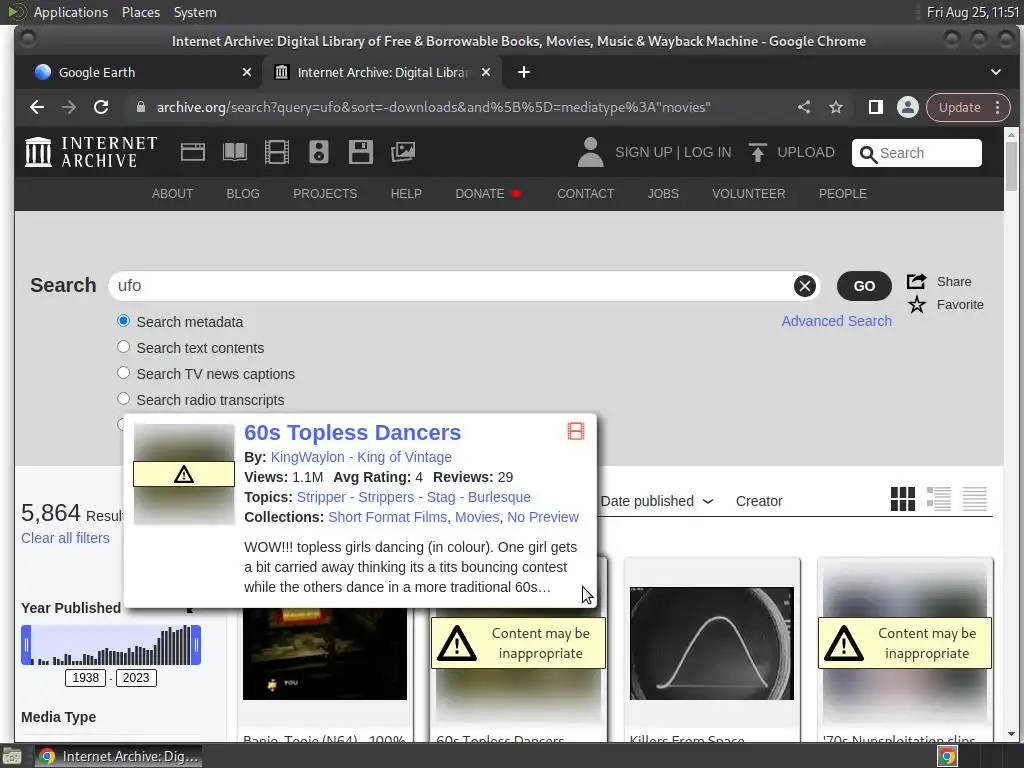The width and height of the screenshot is (1024, 768).
Task: Open Applications menu in system panel
Action: [x=71, y=12]
